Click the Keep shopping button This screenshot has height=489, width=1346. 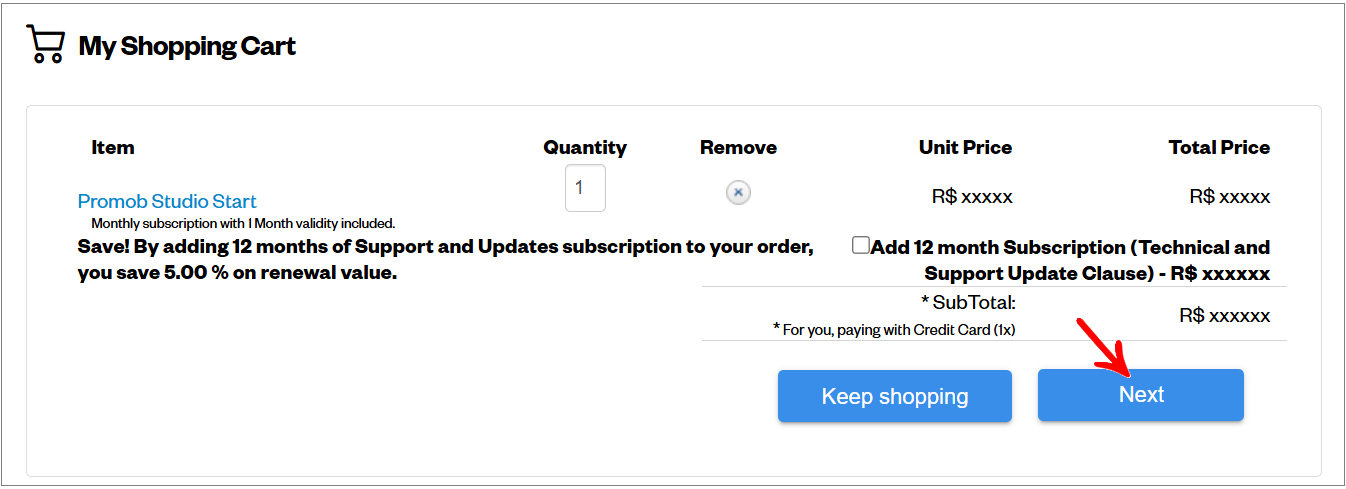click(x=895, y=396)
